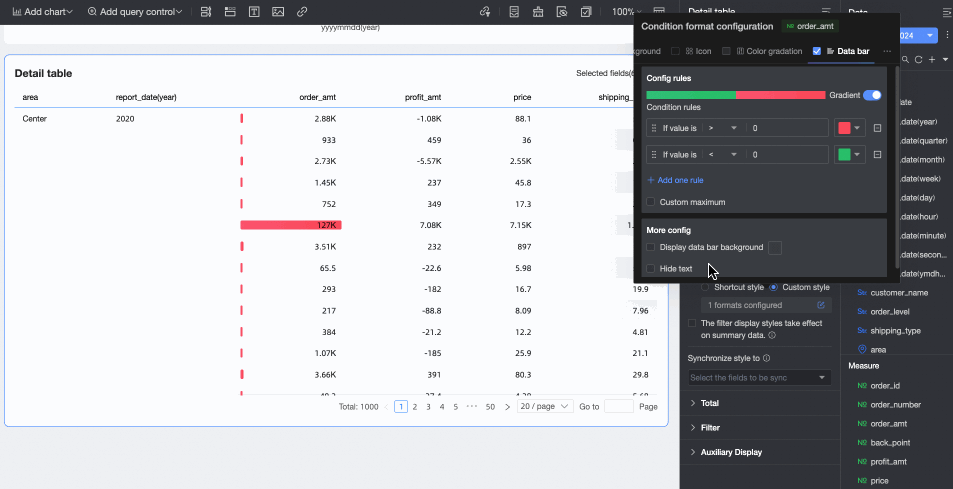Click value field of the less-than rule
The image size is (953, 489).
[788, 155]
